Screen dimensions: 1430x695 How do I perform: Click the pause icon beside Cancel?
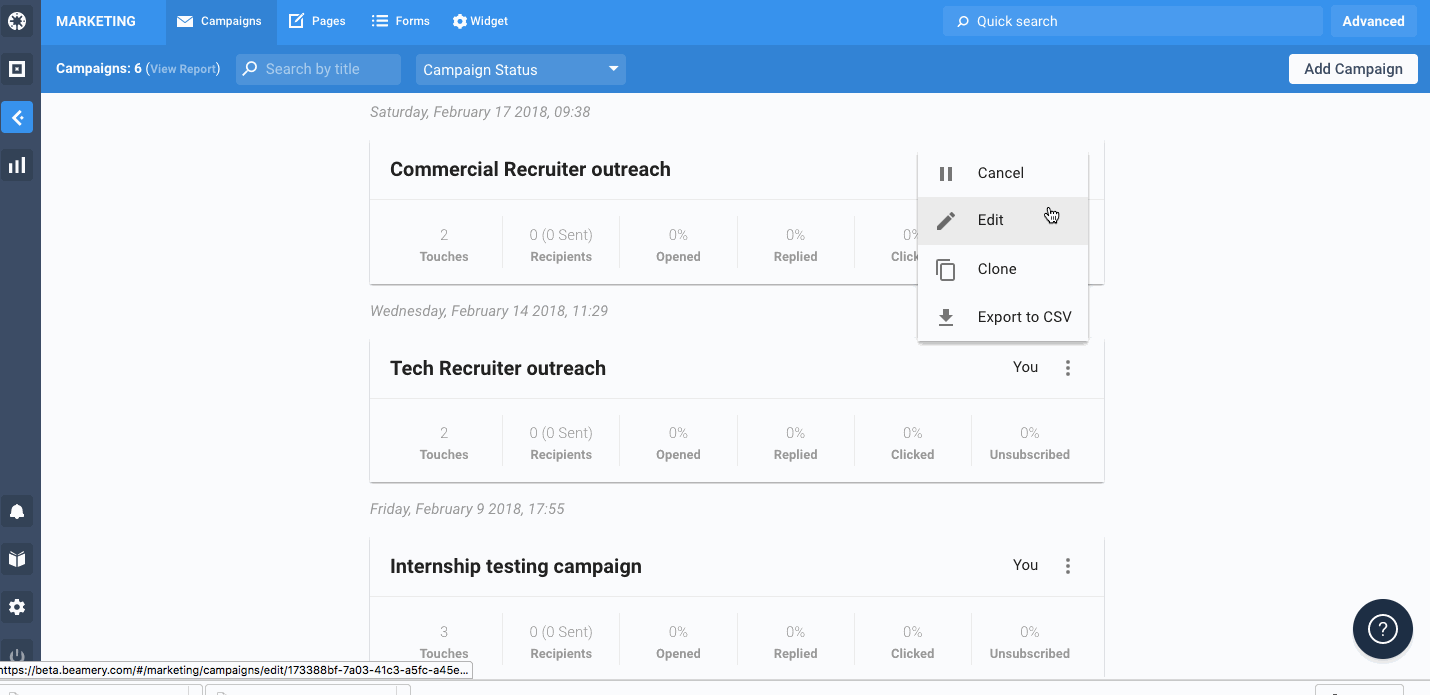pyautogui.click(x=946, y=174)
